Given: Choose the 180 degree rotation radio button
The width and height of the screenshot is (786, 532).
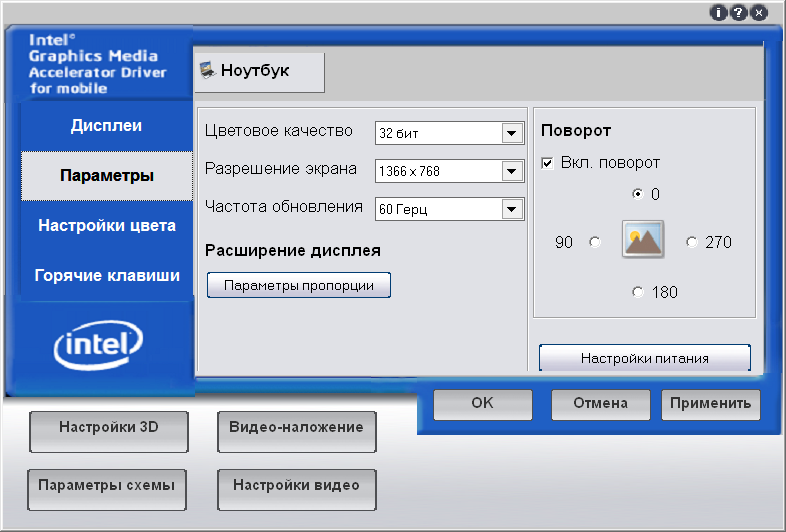Looking at the screenshot, I should click(638, 292).
